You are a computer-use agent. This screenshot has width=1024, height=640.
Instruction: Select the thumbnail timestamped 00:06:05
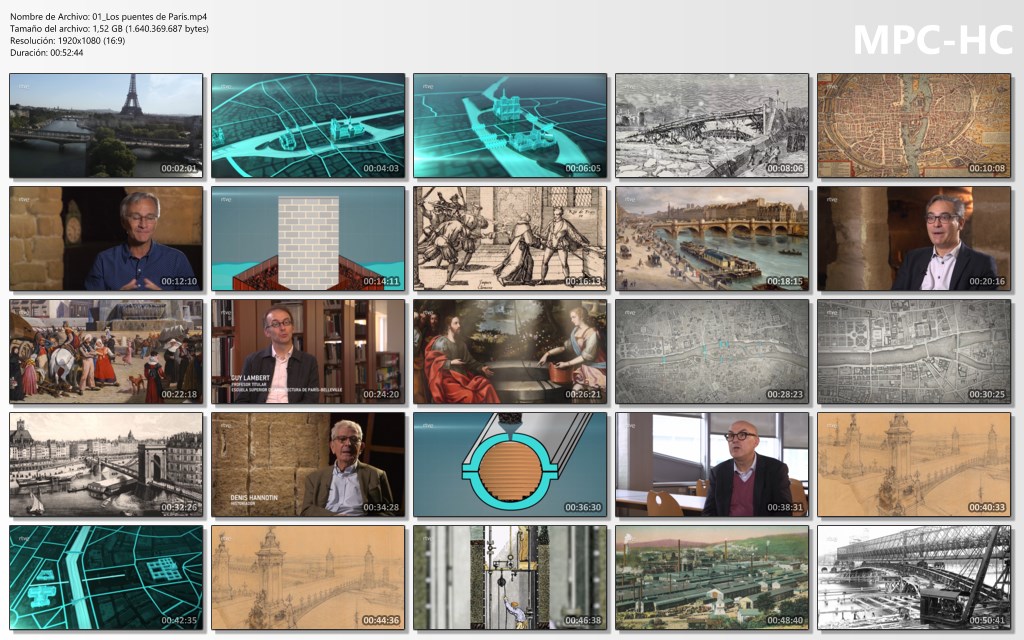pos(510,125)
